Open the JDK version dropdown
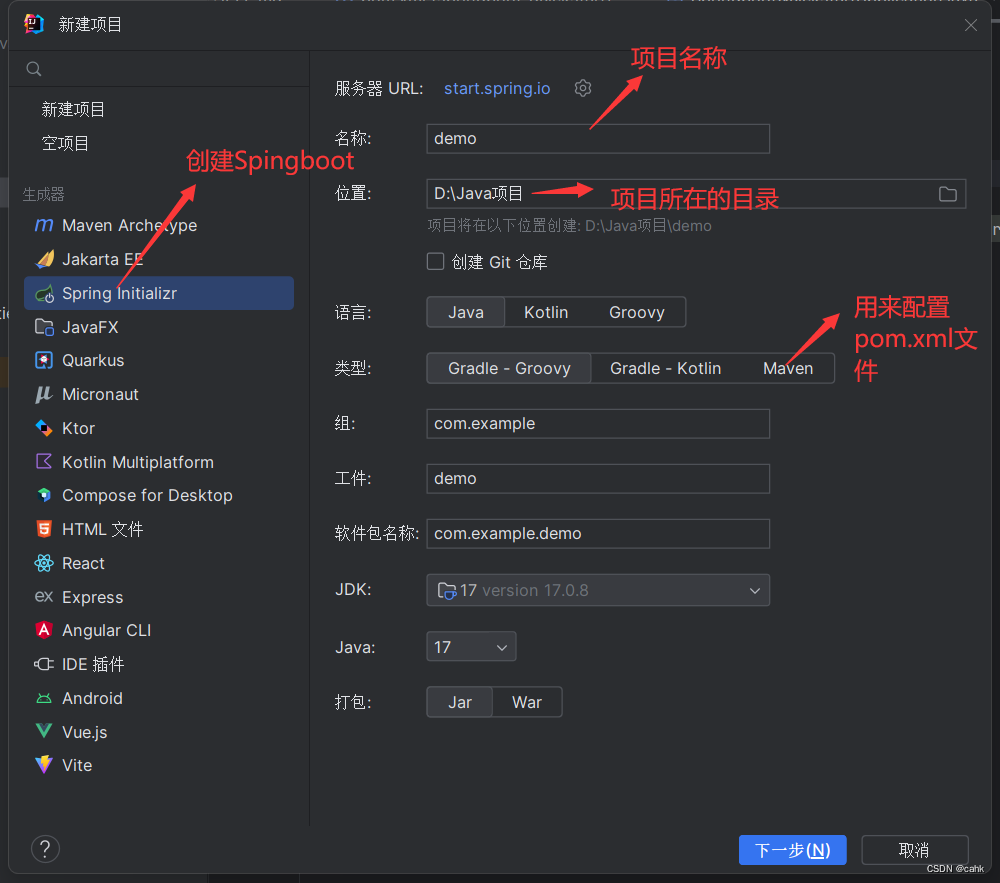This screenshot has height=883, width=1000. tap(598, 590)
